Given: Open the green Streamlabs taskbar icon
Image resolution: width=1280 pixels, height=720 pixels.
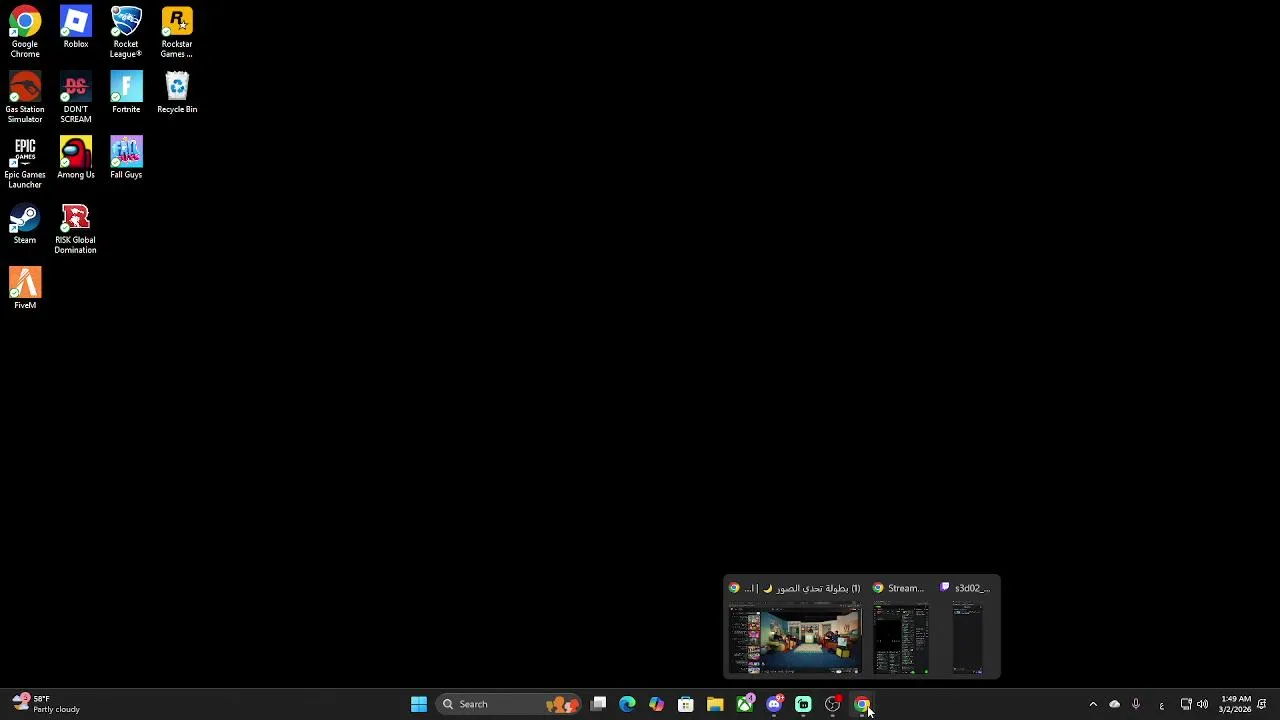Looking at the screenshot, I should 803,704.
